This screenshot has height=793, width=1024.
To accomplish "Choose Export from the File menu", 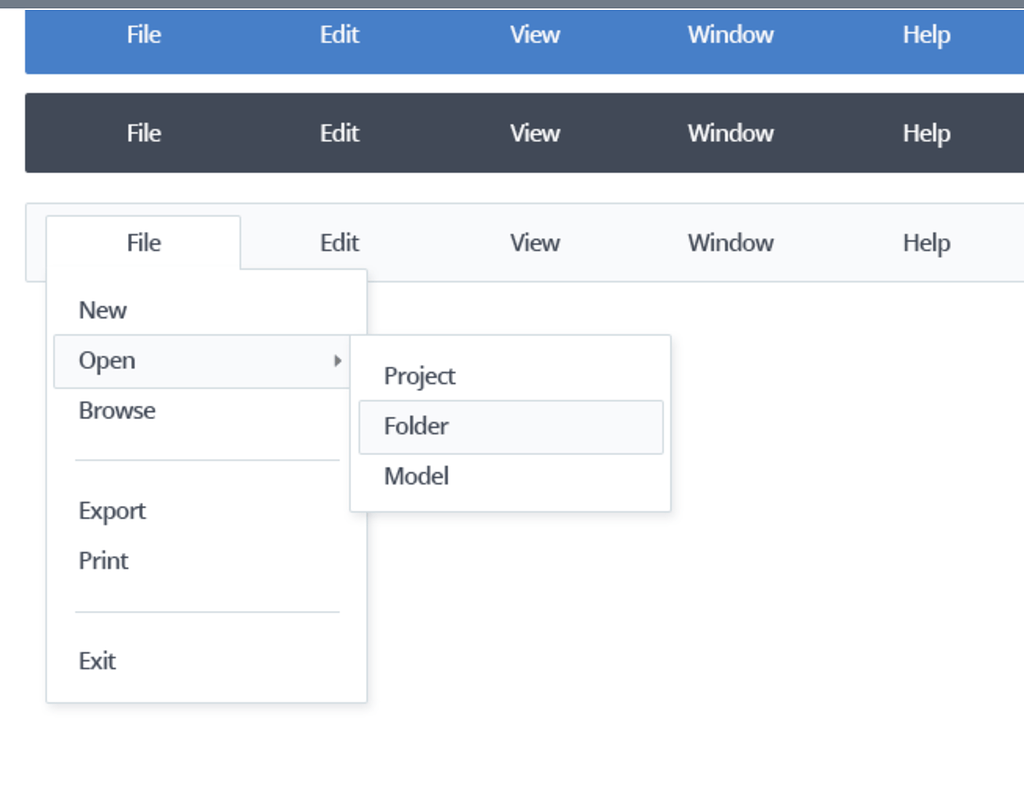I will 112,511.
